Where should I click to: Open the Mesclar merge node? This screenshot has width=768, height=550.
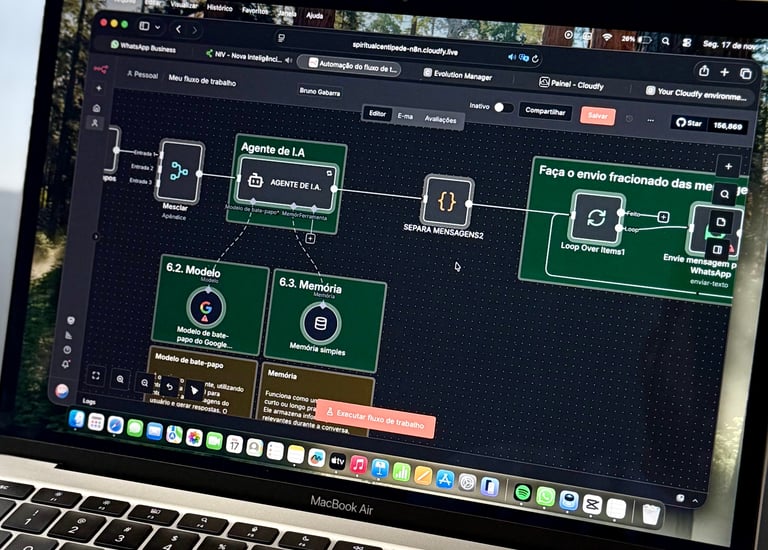[180, 171]
